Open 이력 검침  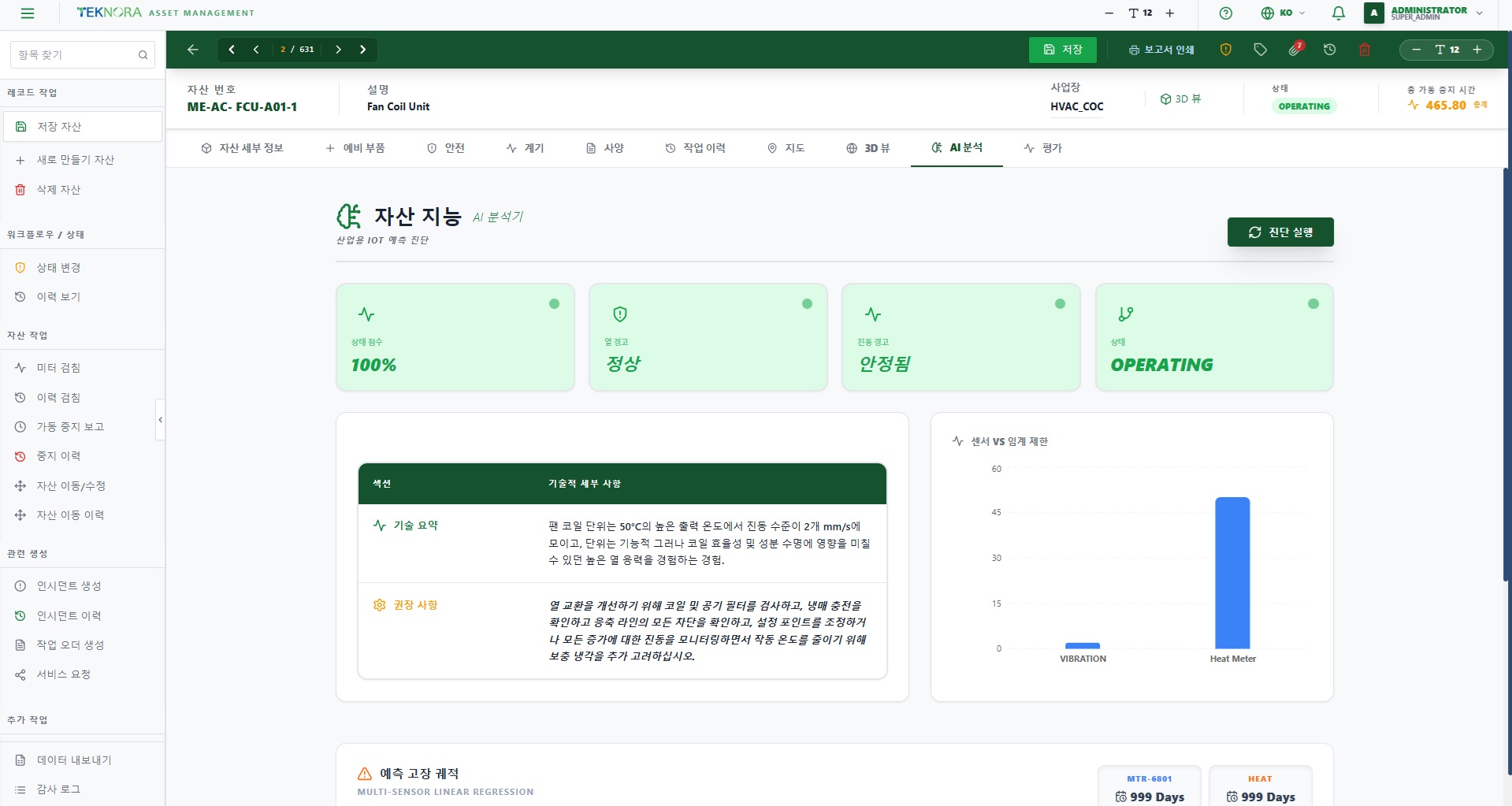(82, 398)
